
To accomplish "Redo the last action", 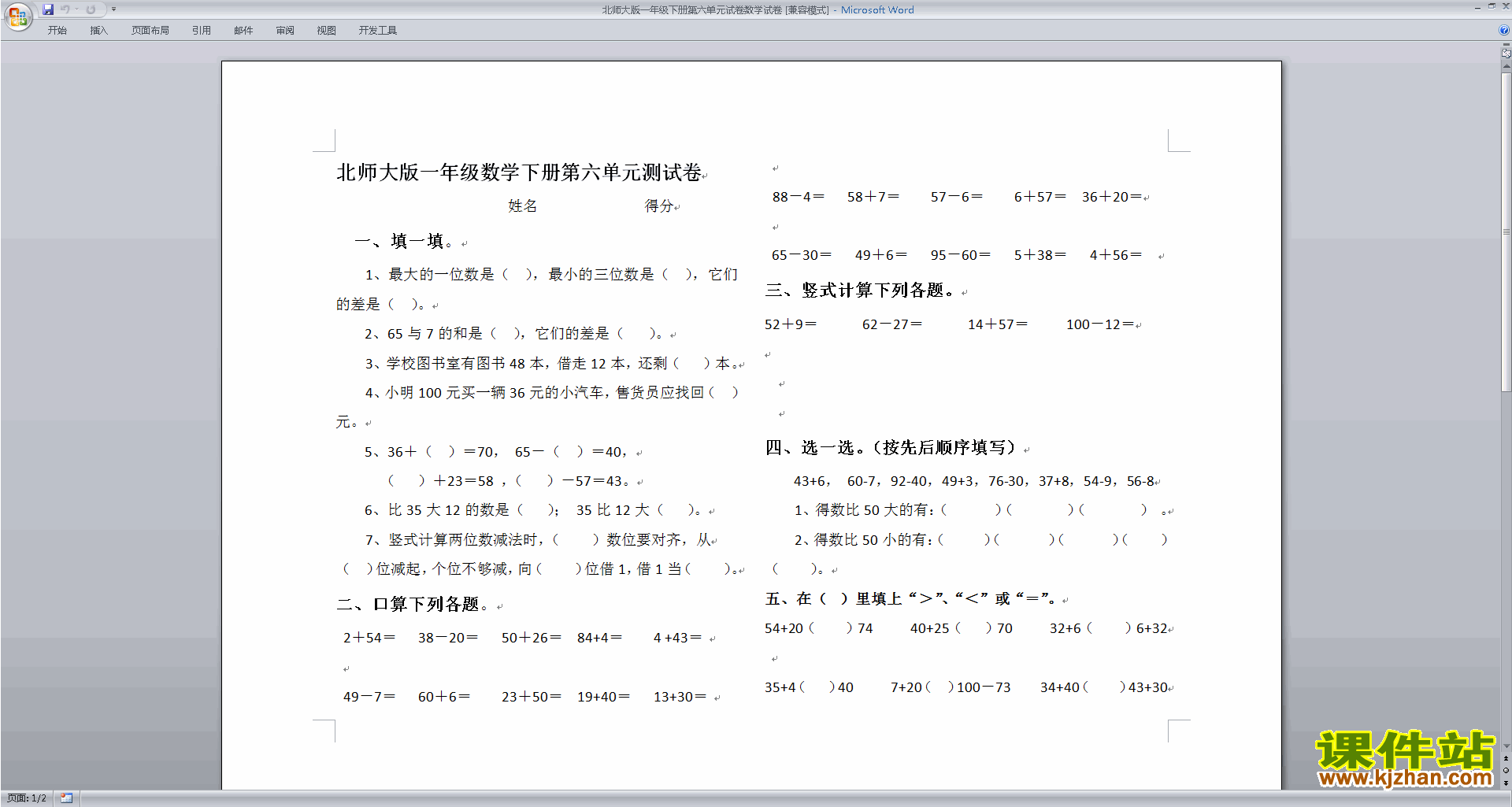I will [x=91, y=9].
